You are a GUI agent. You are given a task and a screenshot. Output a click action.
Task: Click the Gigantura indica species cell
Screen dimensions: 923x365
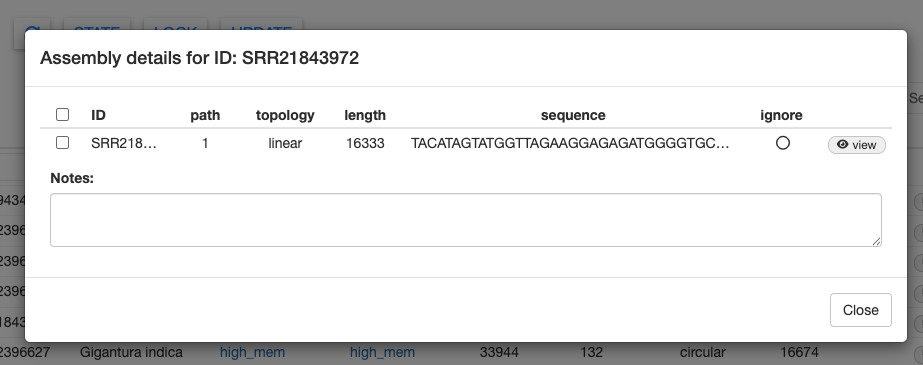tap(131, 353)
